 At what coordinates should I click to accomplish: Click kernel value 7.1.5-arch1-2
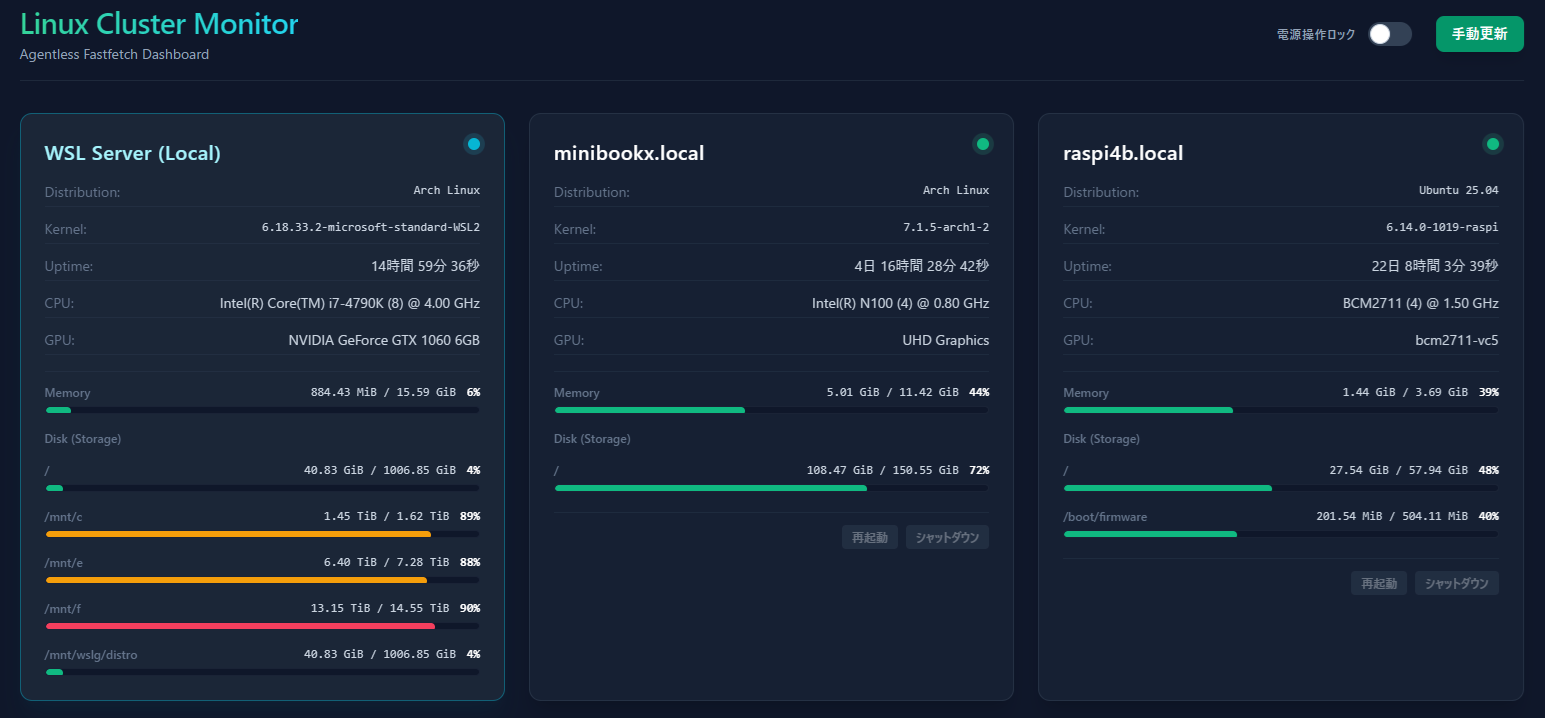coord(946,227)
